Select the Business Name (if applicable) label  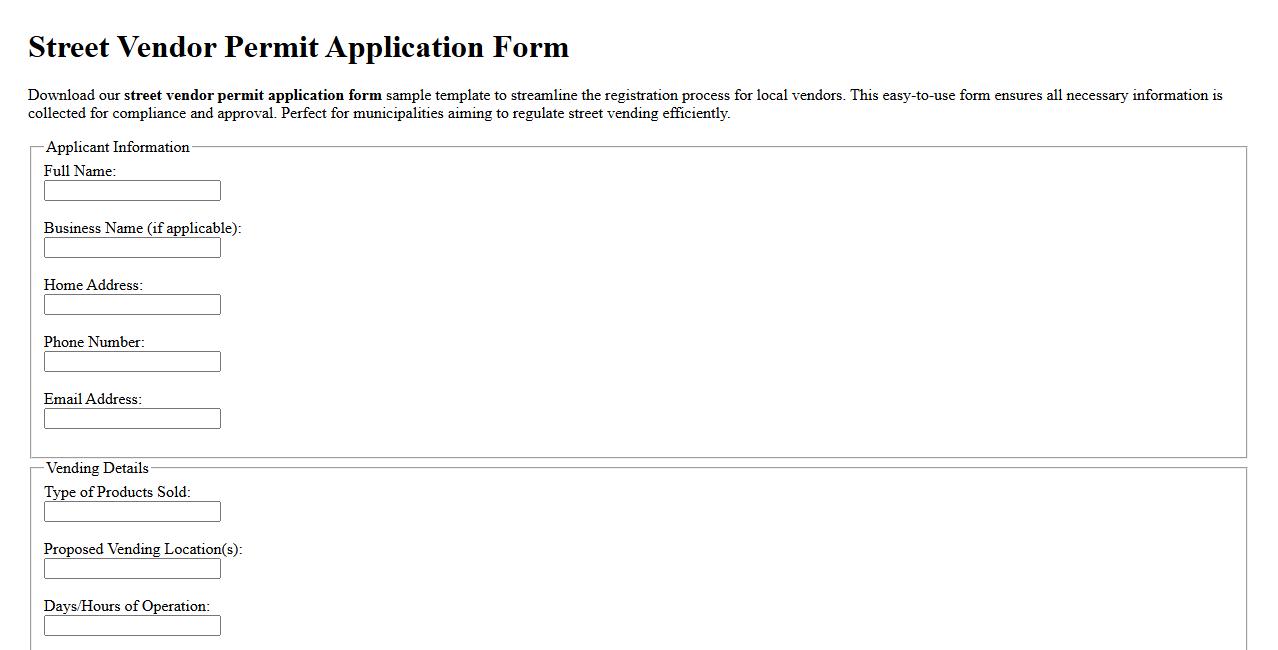(144, 227)
